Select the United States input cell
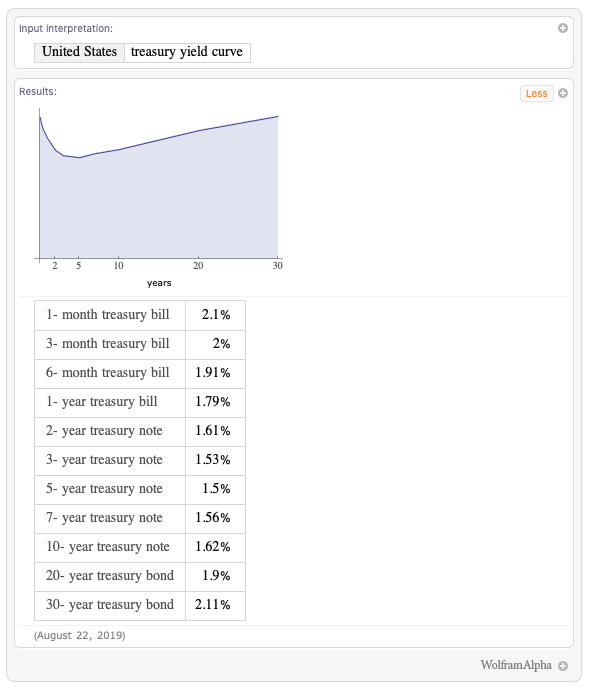This screenshot has width=590, height=688. tap(79, 53)
